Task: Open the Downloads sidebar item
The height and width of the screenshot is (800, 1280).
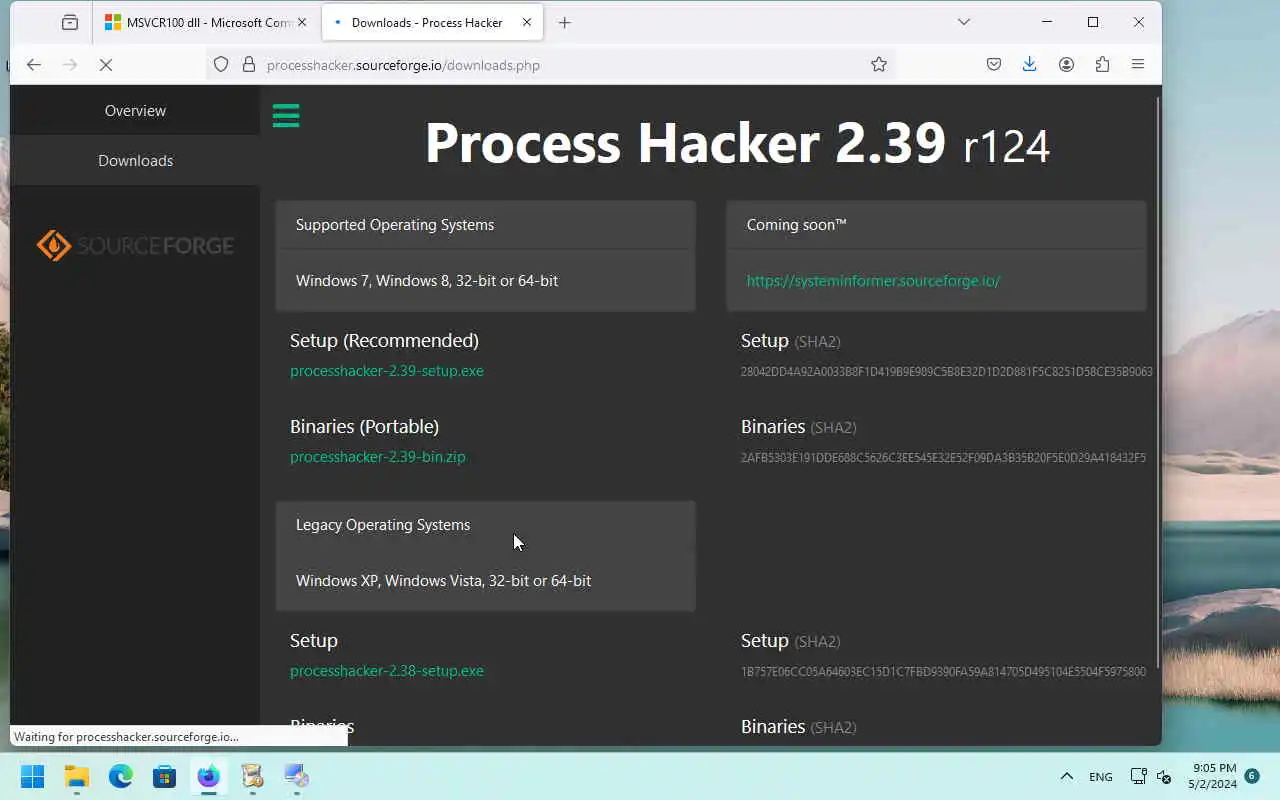Action: (135, 160)
